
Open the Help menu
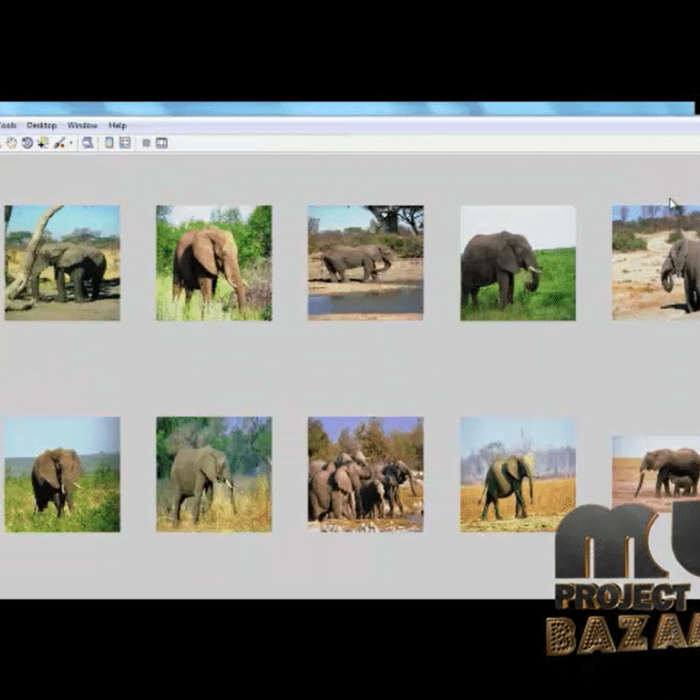pyautogui.click(x=117, y=125)
